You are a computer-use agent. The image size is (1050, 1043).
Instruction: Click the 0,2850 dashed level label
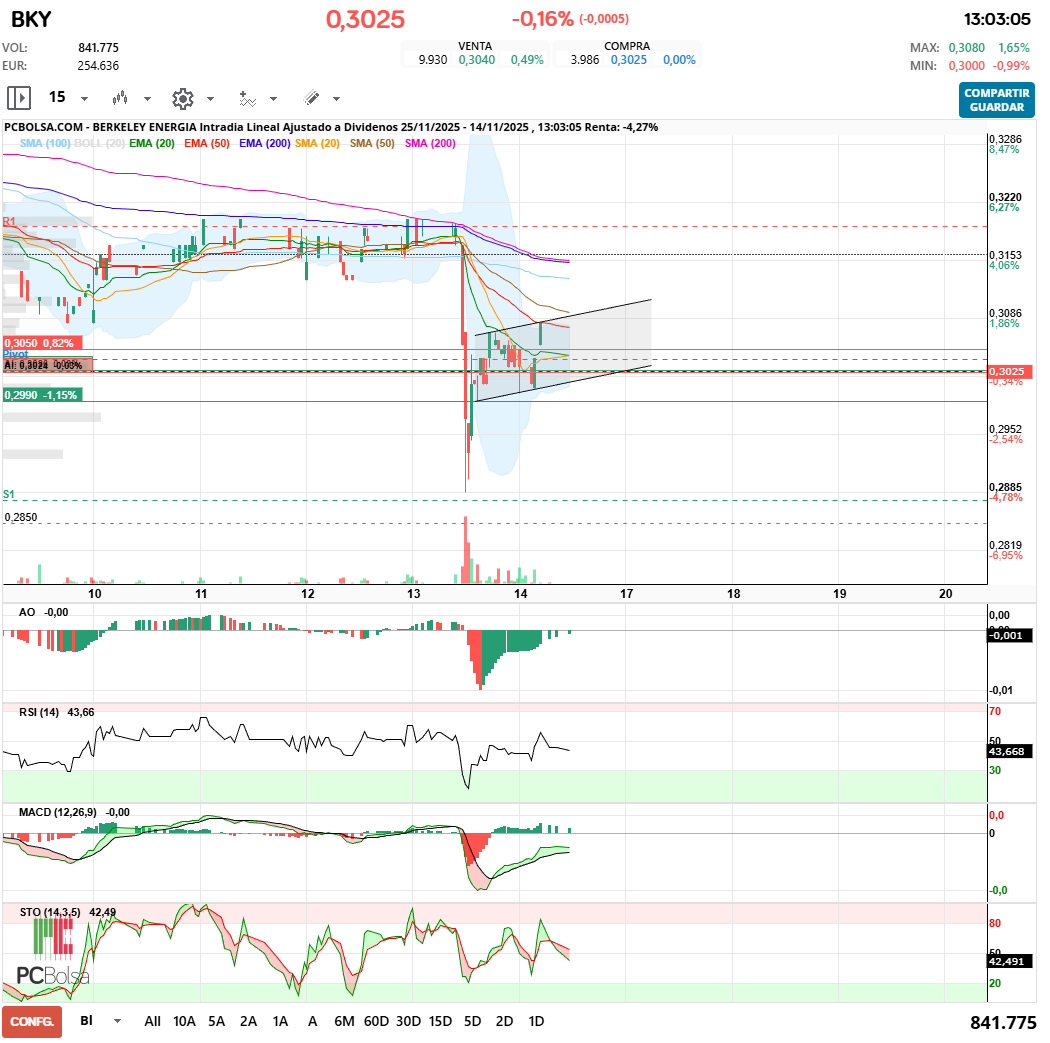point(21,517)
